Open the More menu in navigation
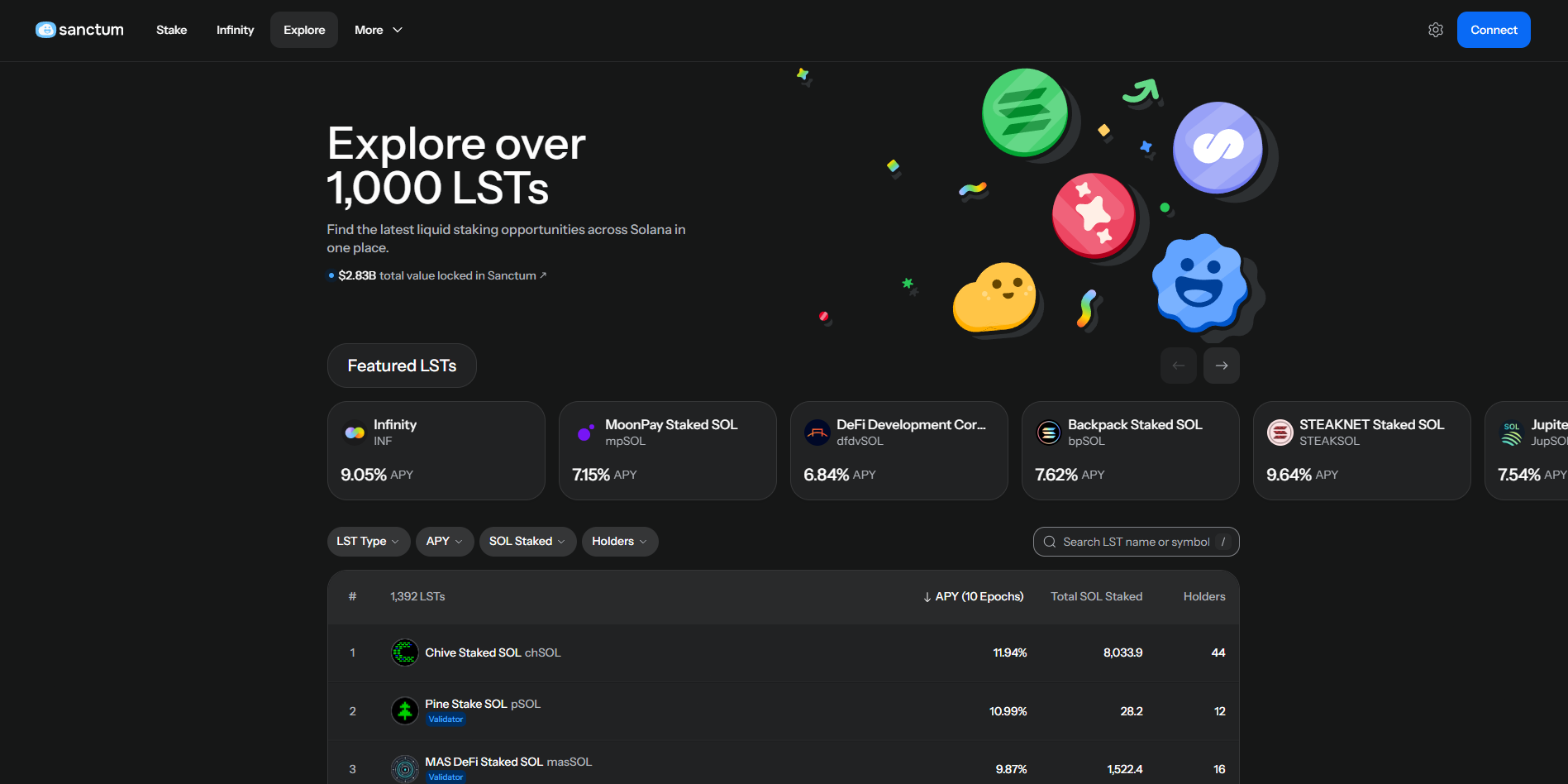Viewport: 1568px width, 784px height. (378, 30)
